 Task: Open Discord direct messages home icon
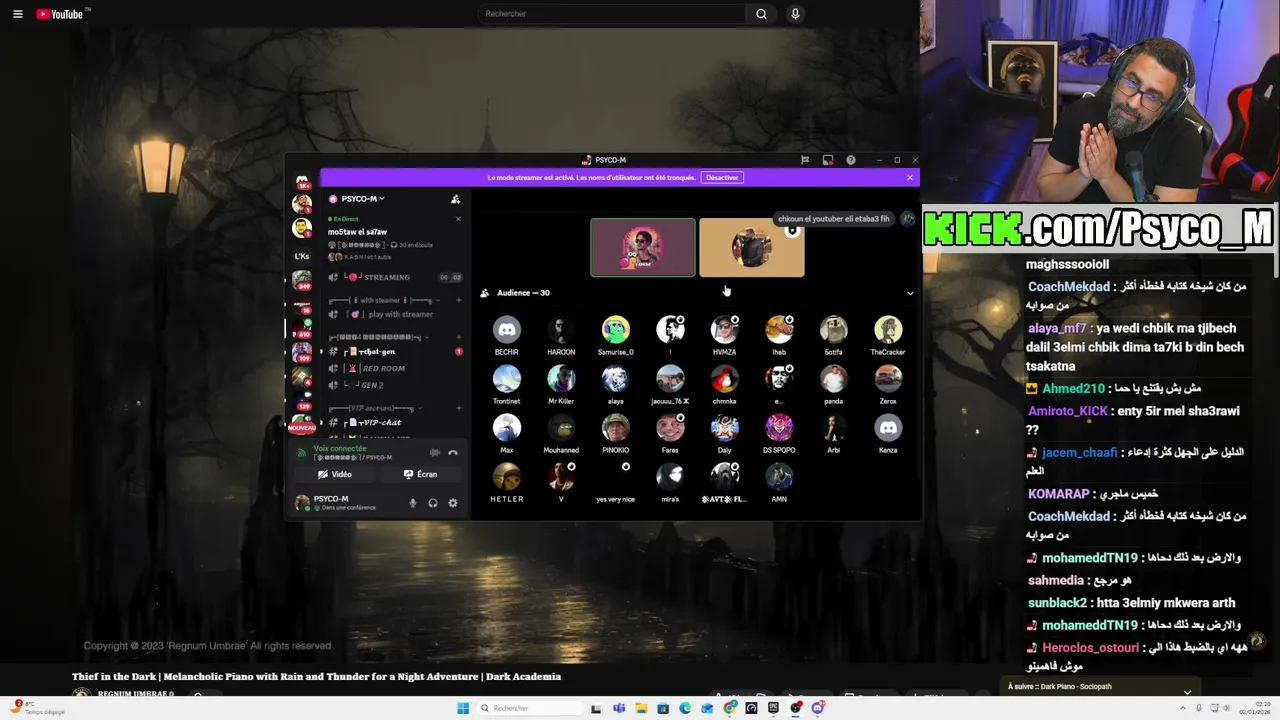302,180
